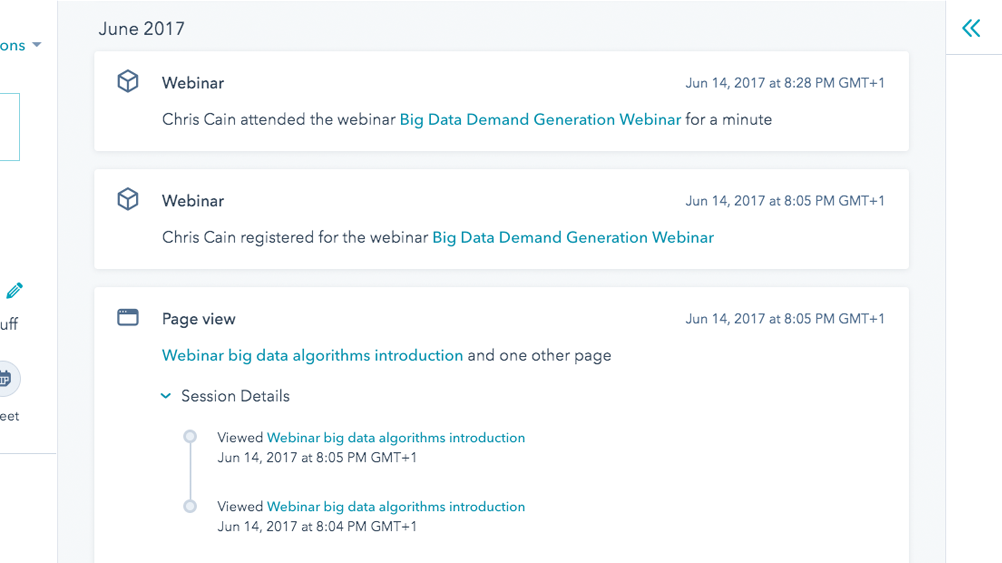Open page link viewed at 8:05 PM in session

point(396,438)
